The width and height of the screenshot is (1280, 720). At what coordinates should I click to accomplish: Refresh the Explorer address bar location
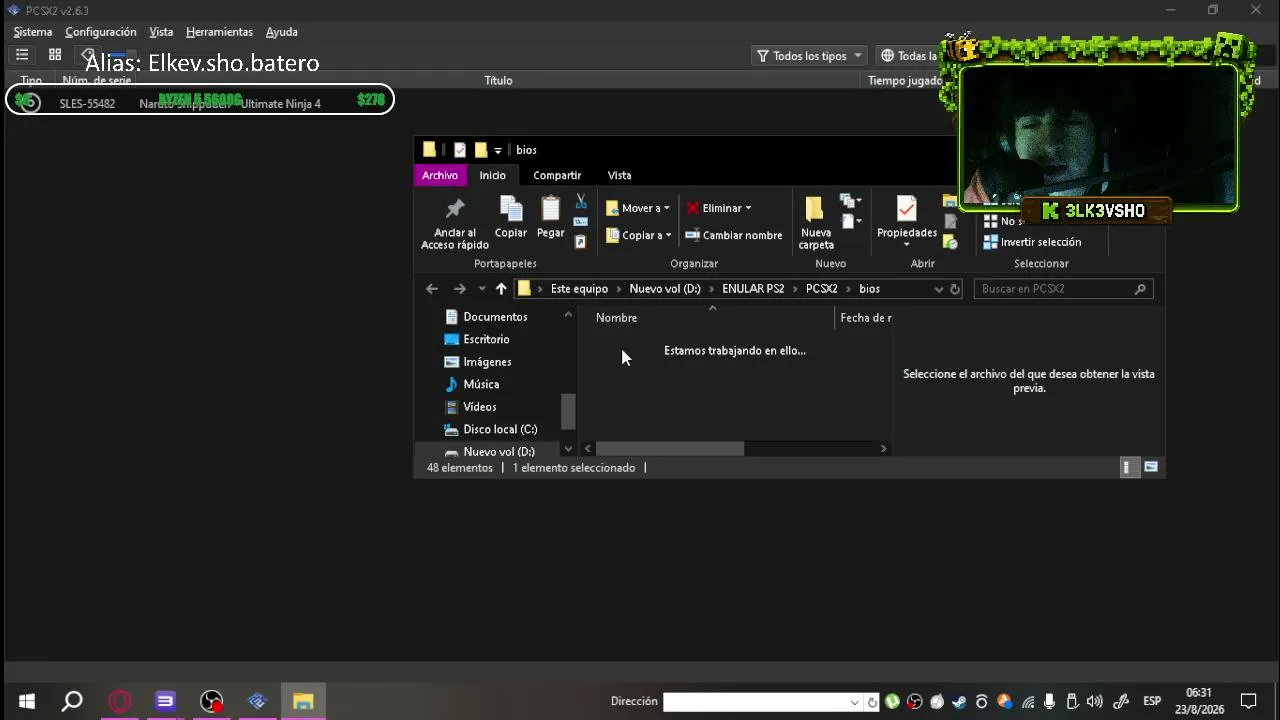[x=955, y=289]
